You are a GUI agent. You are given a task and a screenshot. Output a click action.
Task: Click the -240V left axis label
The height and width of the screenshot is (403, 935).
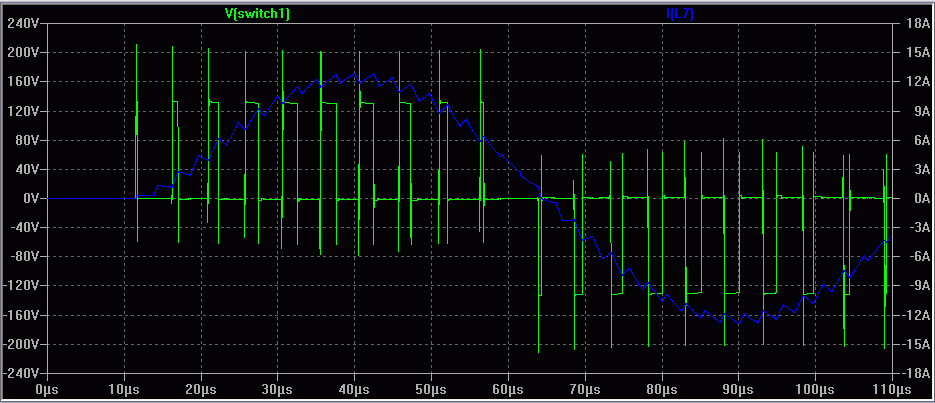(x=20, y=374)
